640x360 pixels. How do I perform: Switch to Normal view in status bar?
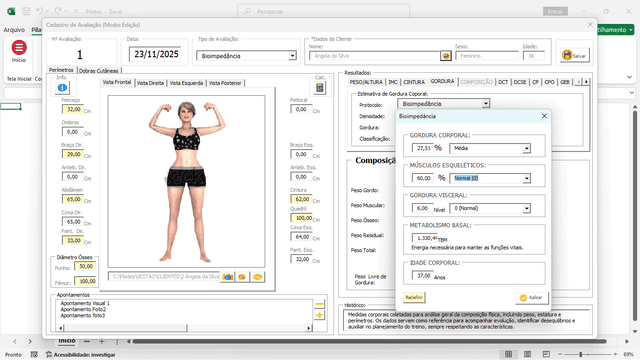pyautogui.click(x=508, y=354)
